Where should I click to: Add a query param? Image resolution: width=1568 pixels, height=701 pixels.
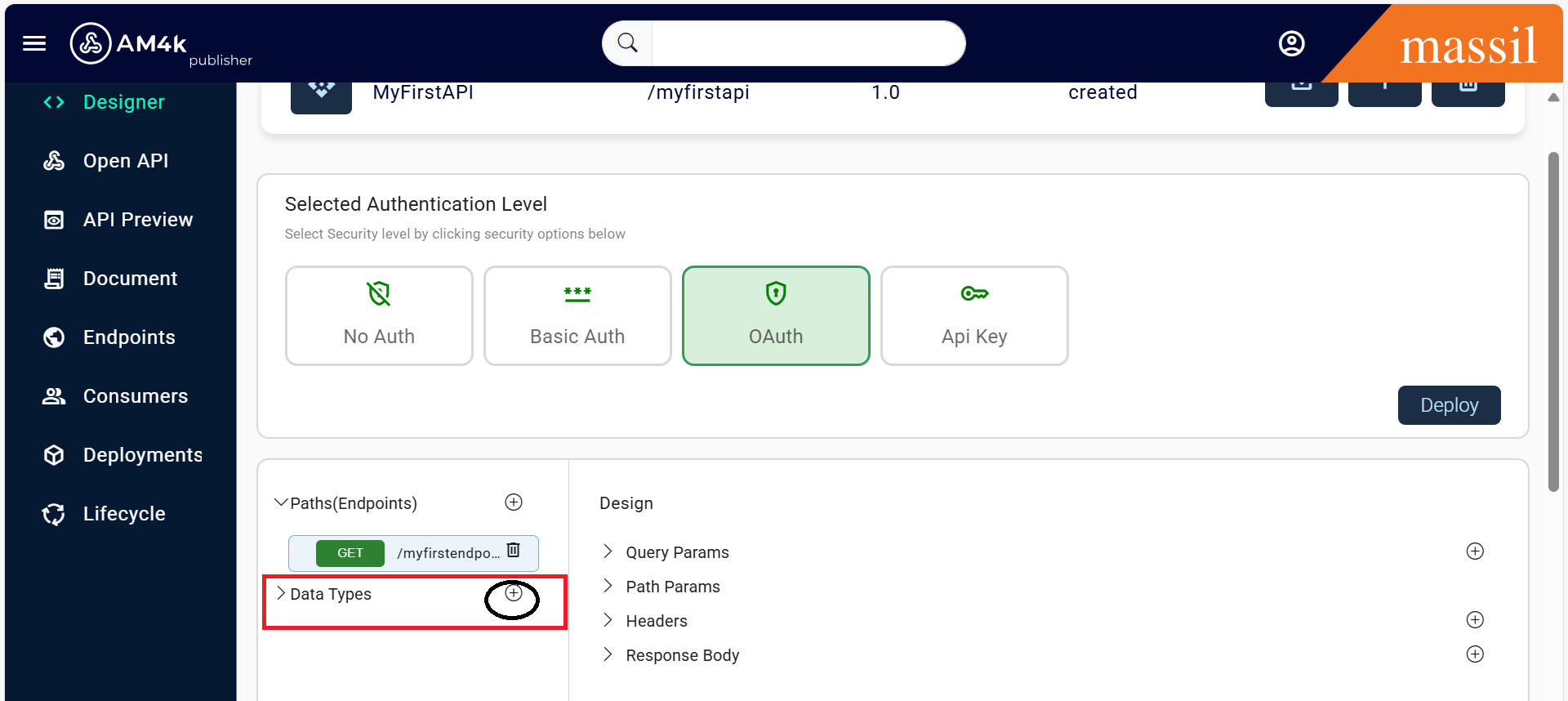pos(1475,551)
